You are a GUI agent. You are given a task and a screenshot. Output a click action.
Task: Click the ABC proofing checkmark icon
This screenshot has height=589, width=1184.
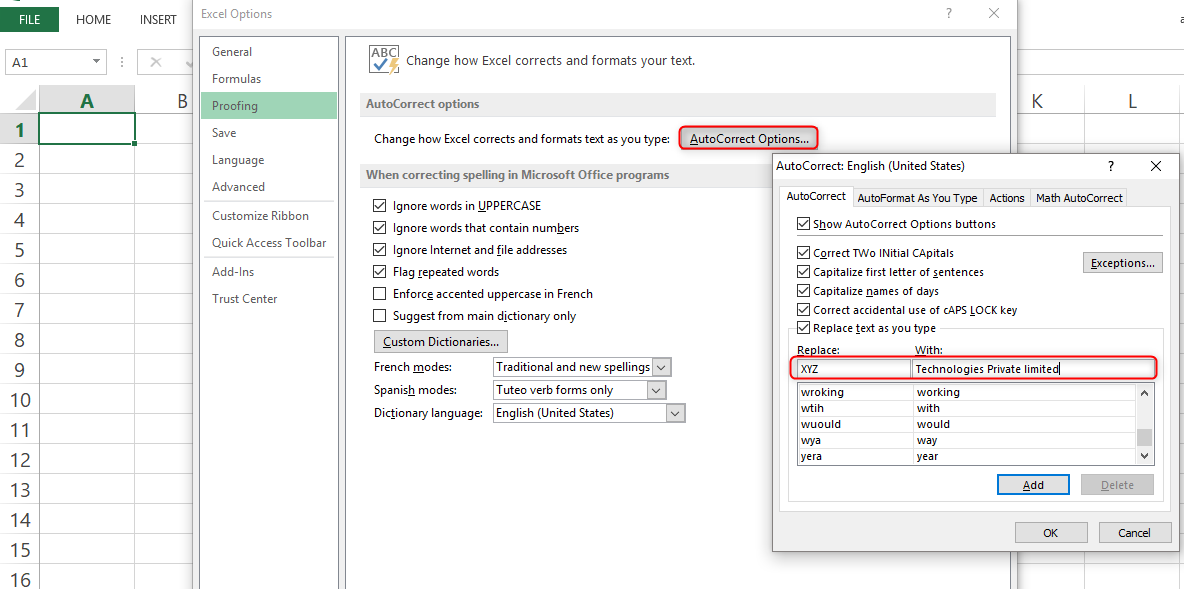point(383,59)
